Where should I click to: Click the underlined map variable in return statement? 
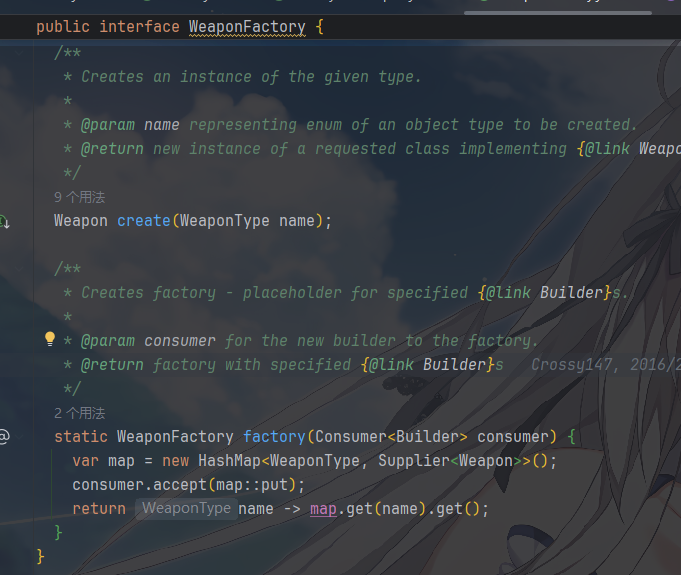coord(323,509)
